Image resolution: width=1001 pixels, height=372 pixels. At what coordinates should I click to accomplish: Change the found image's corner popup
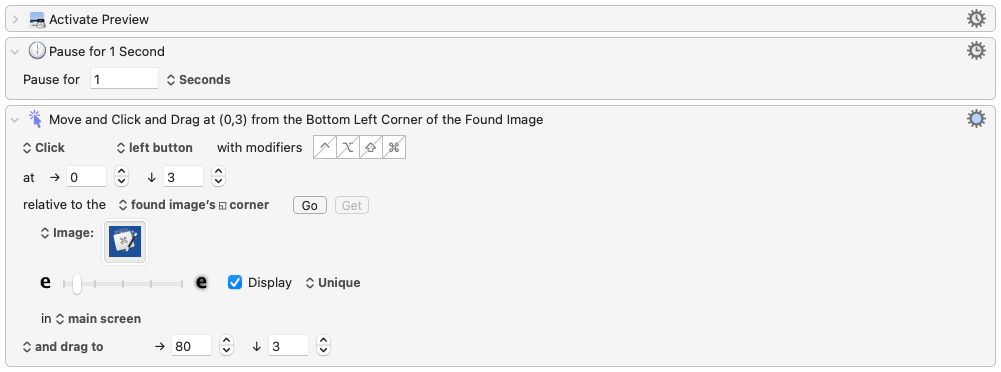tap(194, 205)
